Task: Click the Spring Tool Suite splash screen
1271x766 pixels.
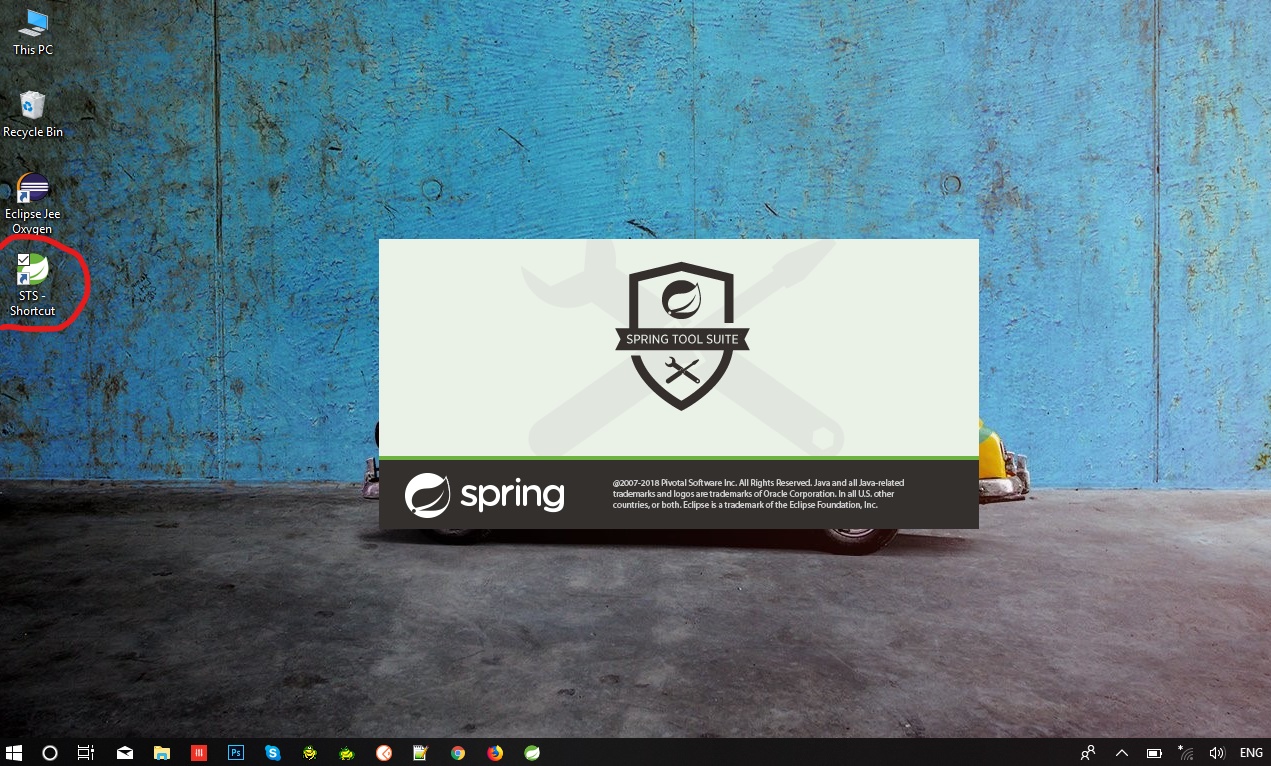Action: click(x=679, y=384)
